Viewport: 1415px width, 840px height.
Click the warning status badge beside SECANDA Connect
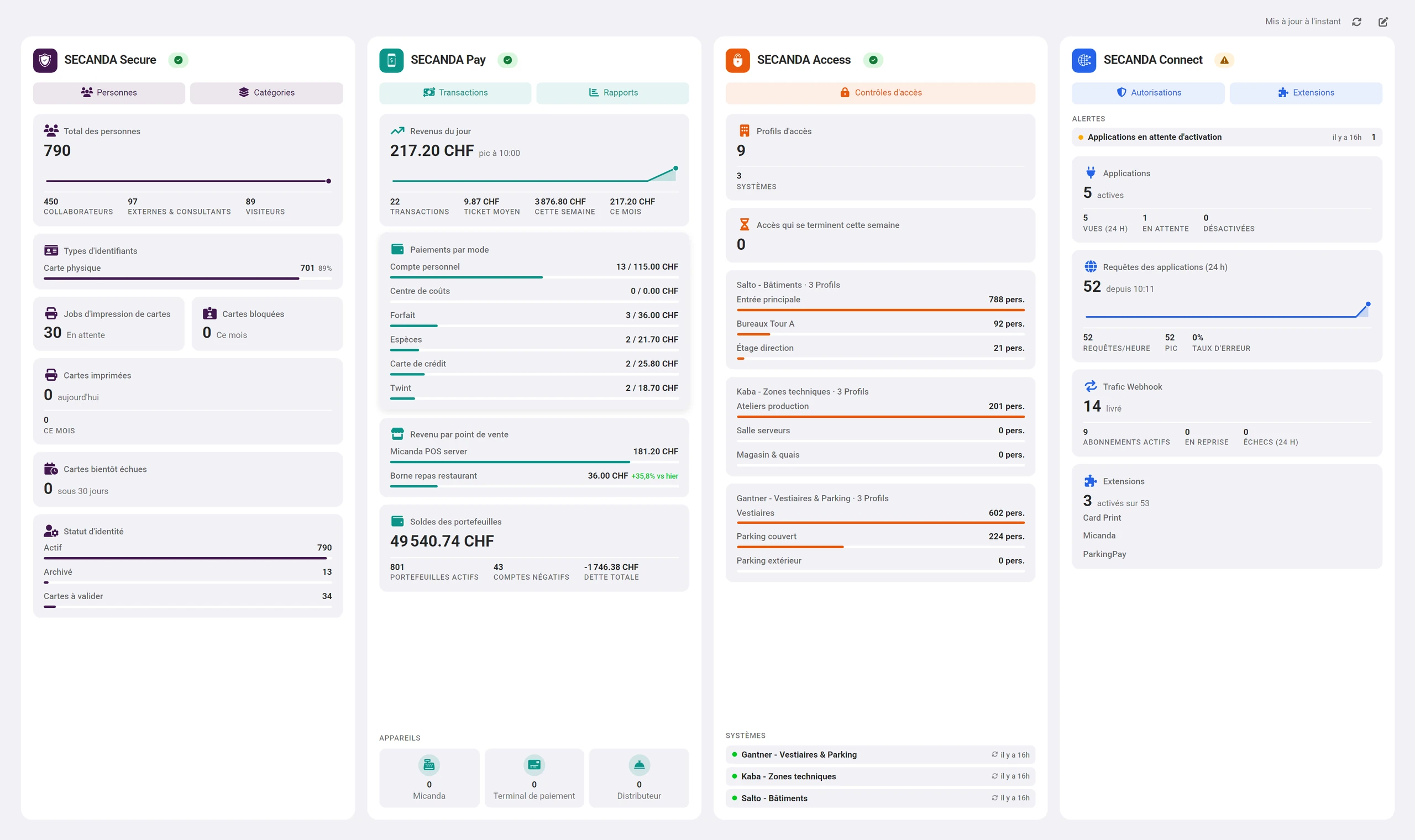pyautogui.click(x=1224, y=60)
